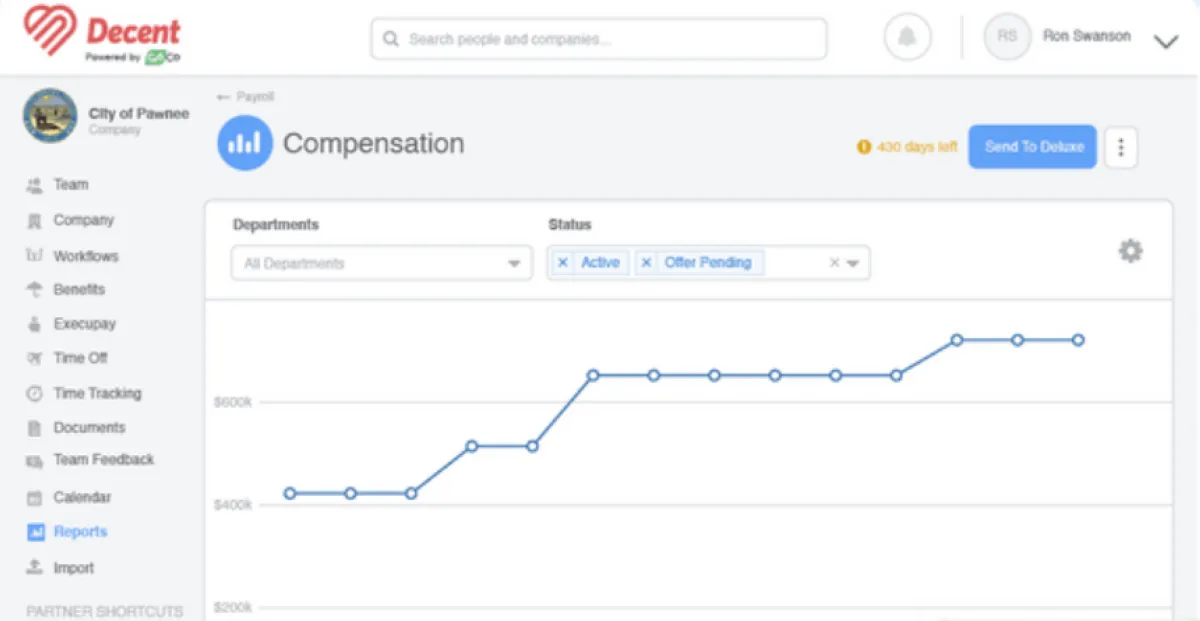Expand the All Departments dropdown

click(x=514, y=264)
